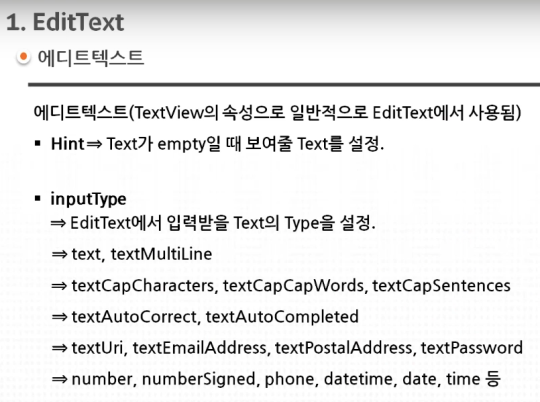Viewport: 540px width, 402px height.
Task: Click the arrow before 'text, textMultiLine'
Action: tap(59, 255)
